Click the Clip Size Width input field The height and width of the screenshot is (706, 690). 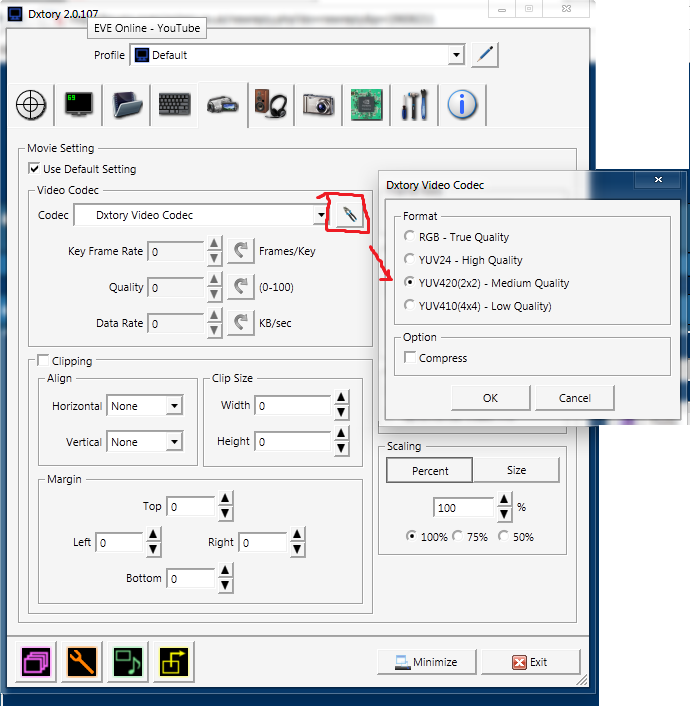point(294,406)
